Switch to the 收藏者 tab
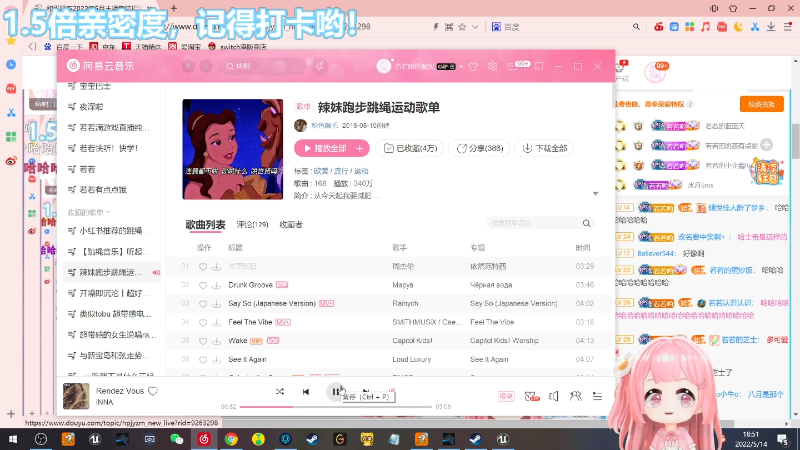Screen dimensions: 800x450 [x=291, y=224]
